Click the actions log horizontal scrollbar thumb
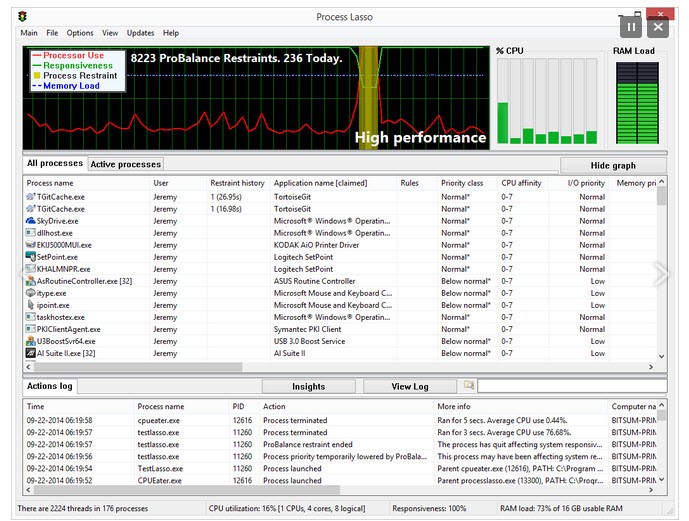Image resolution: width=689 pixels, height=521 pixels. 187,490
